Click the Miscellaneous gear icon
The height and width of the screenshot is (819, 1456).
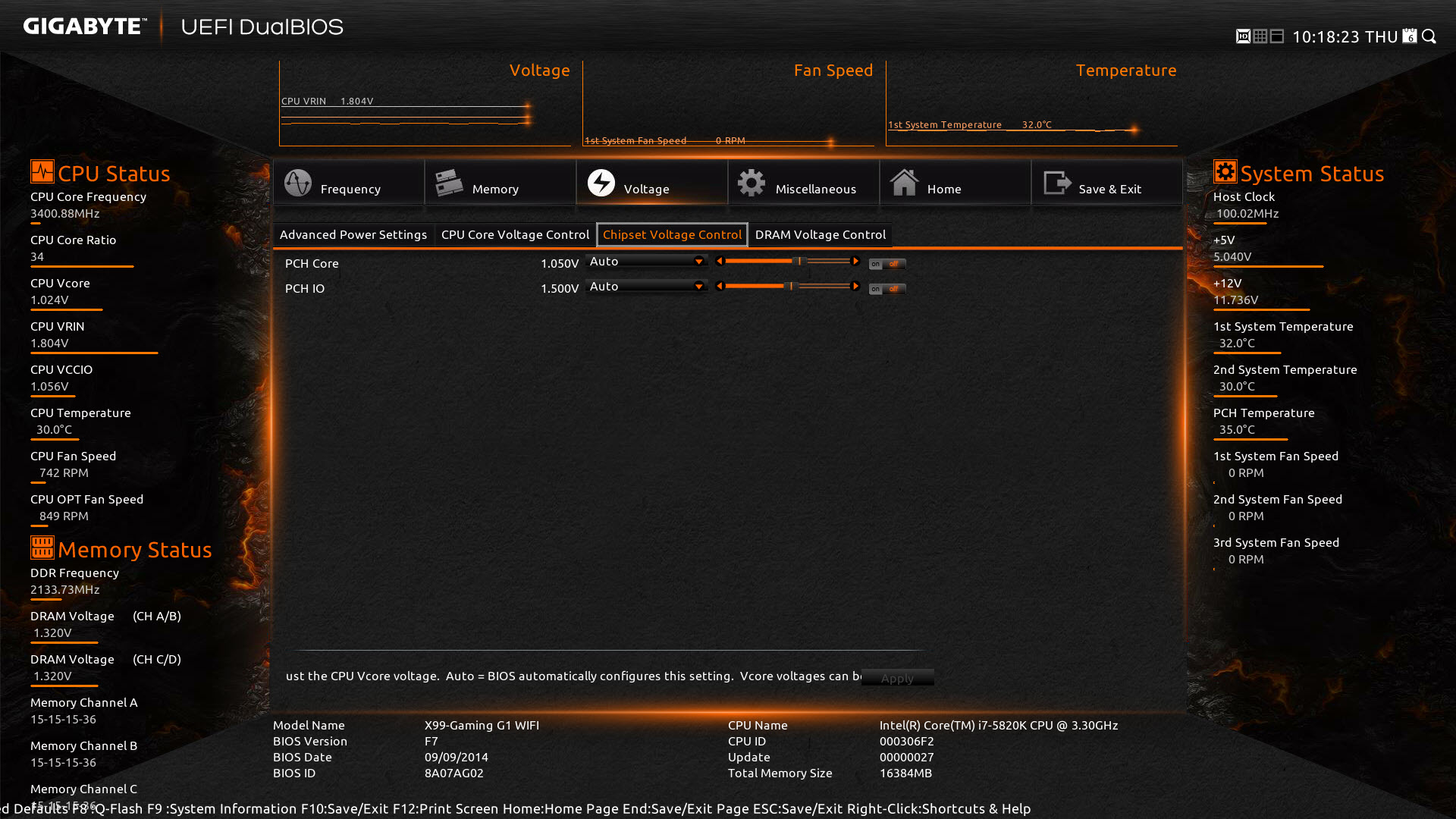[752, 183]
